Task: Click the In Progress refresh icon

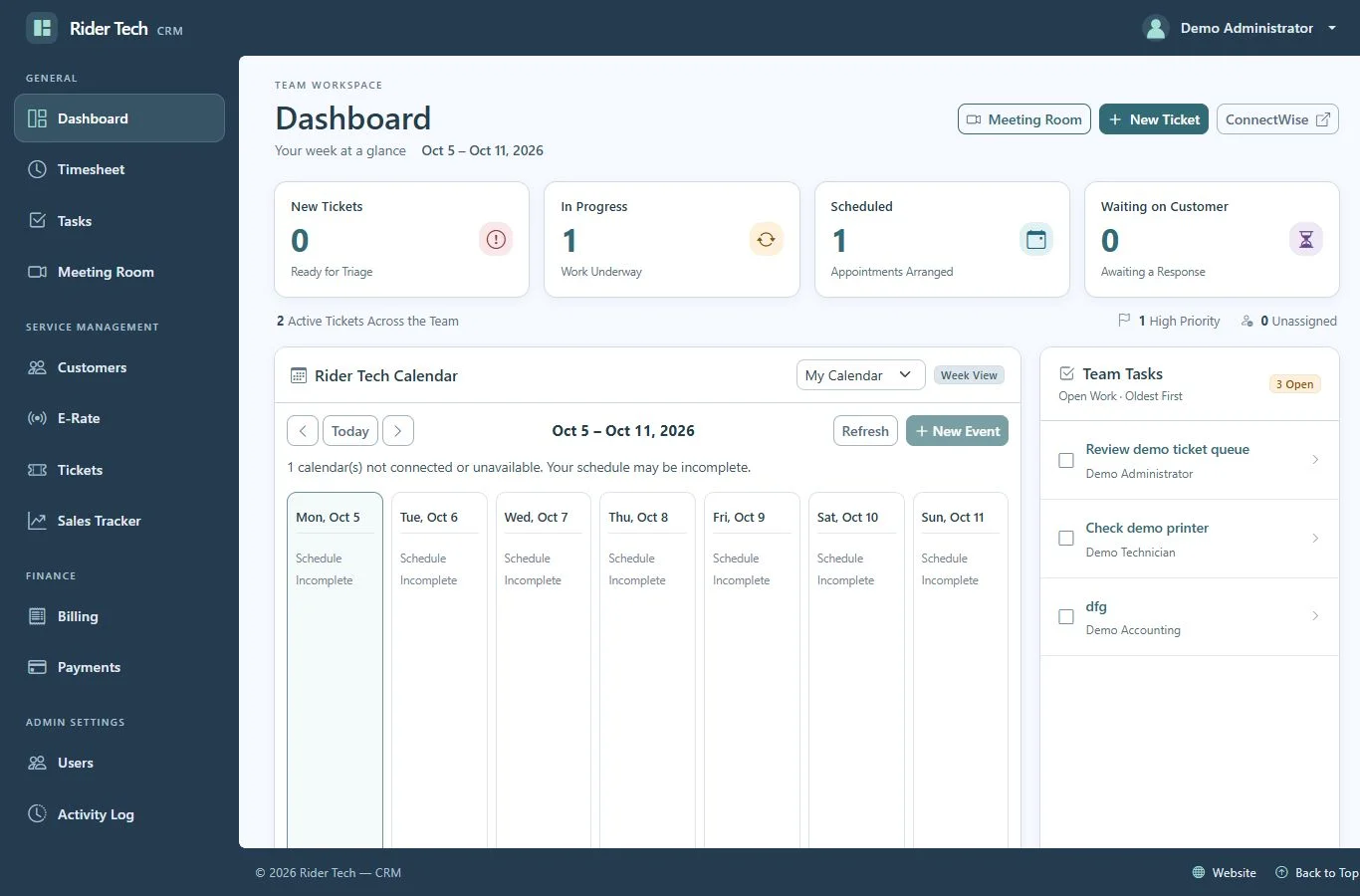Action: pos(766,239)
